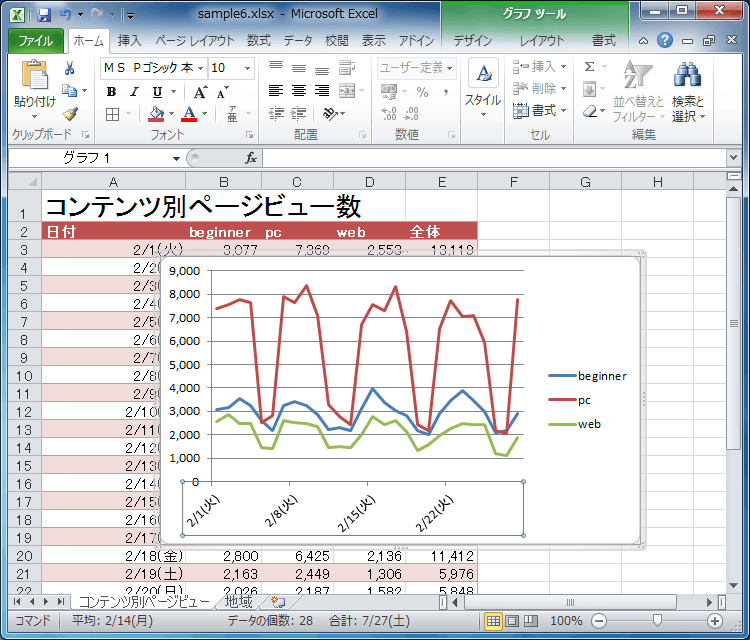Open the font name dropdown
Screen dimensions: 750x640
coord(200,68)
